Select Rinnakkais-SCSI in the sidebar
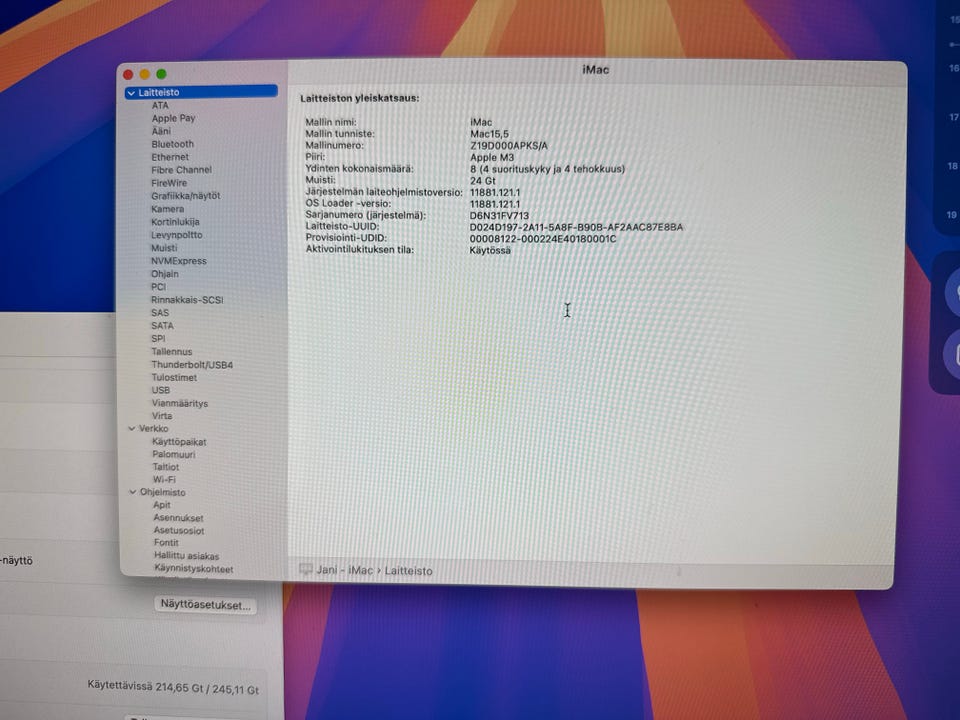 tap(187, 300)
